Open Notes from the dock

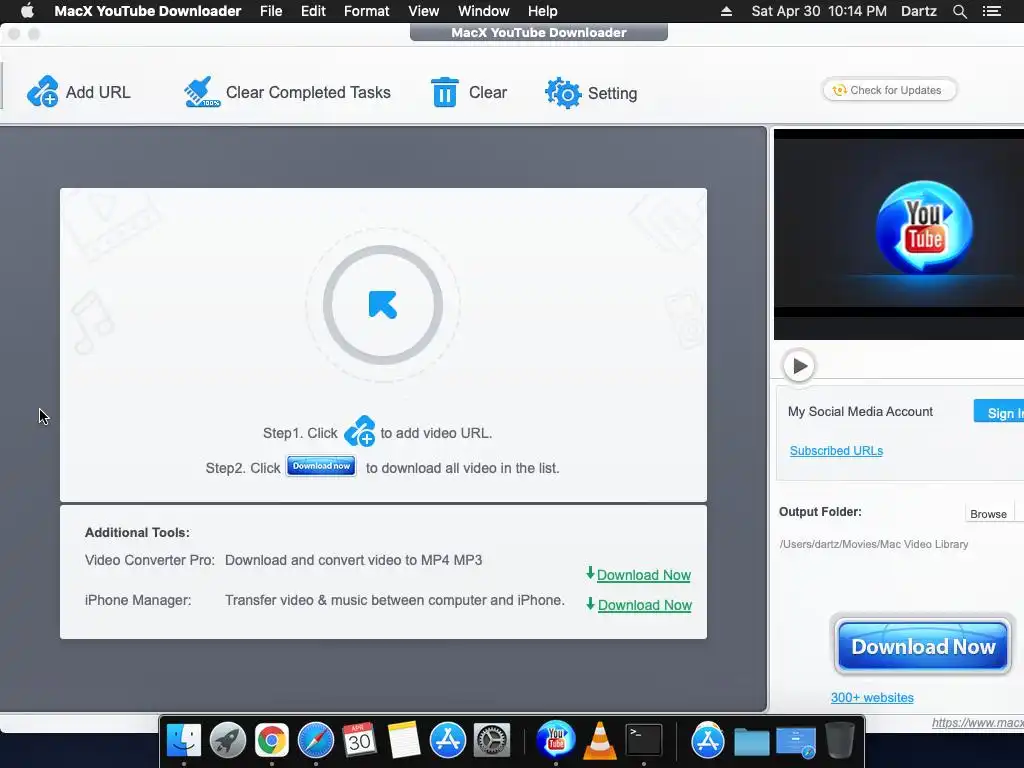pyautogui.click(x=404, y=740)
